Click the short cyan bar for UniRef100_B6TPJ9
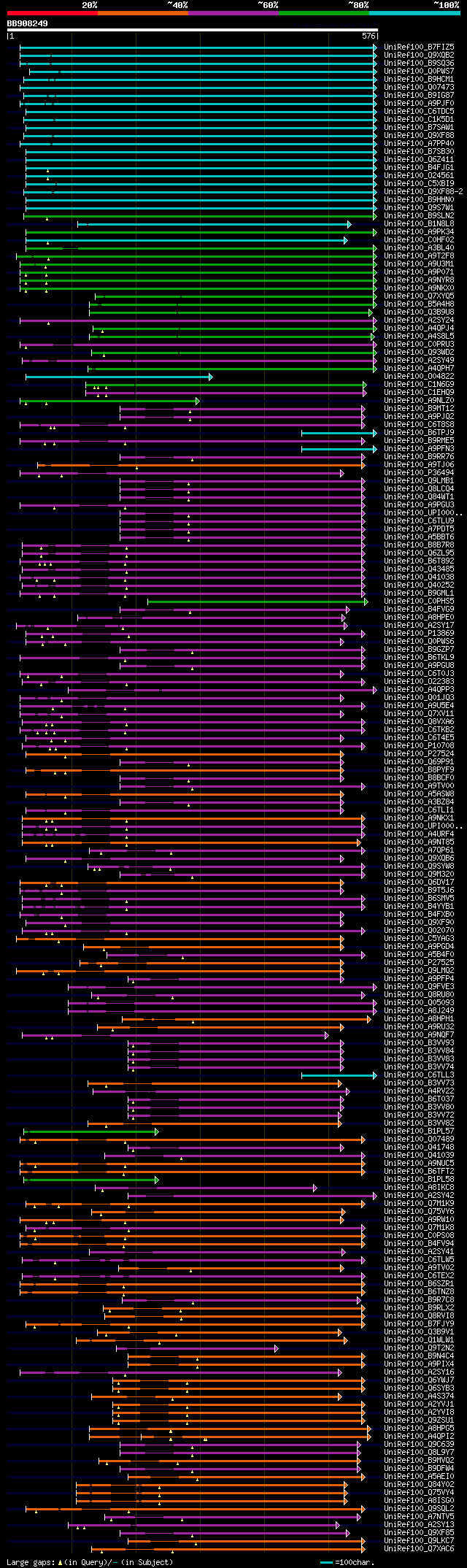Viewport: 467px width, 1568px height. pyautogui.click(x=339, y=433)
